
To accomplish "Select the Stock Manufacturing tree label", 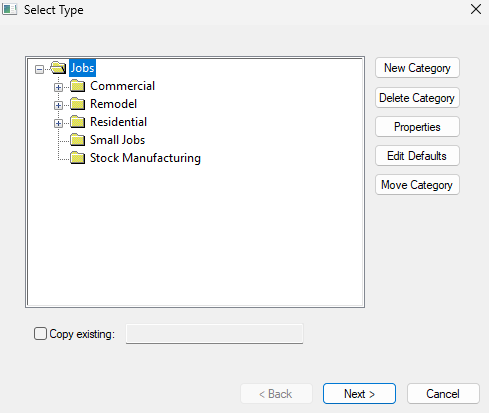I will tap(145, 158).
